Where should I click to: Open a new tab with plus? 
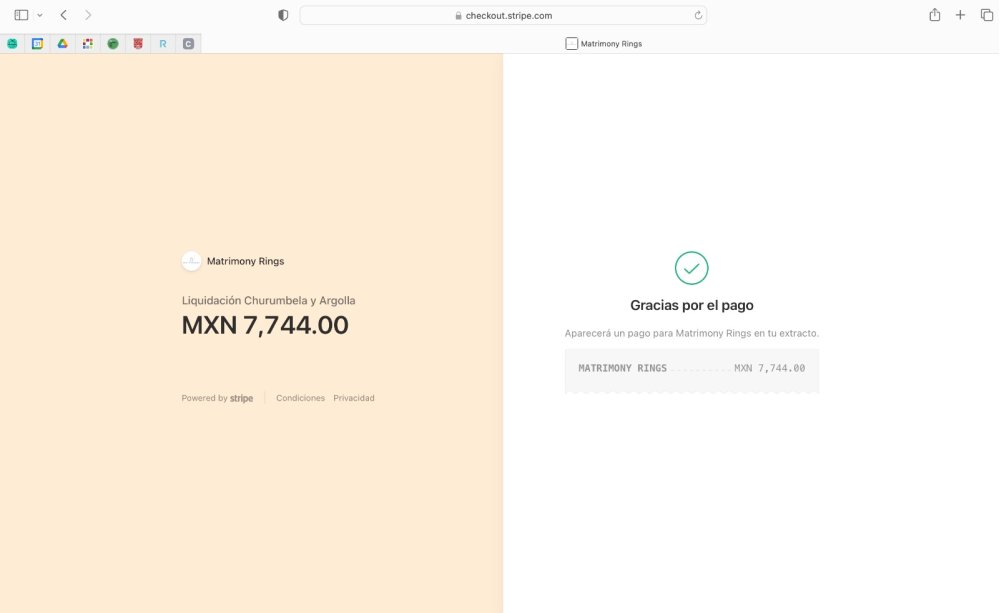point(960,15)
